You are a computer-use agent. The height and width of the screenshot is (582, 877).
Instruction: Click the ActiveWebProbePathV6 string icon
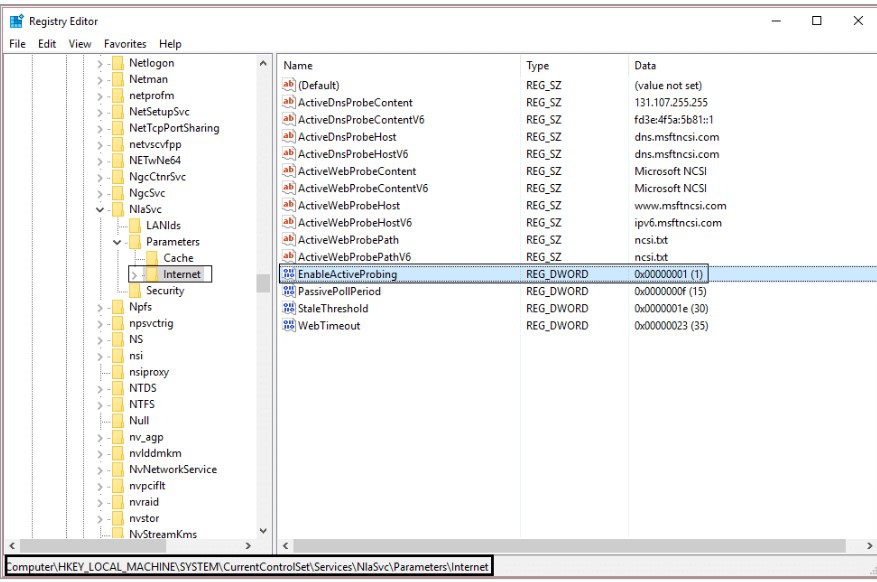289,257
